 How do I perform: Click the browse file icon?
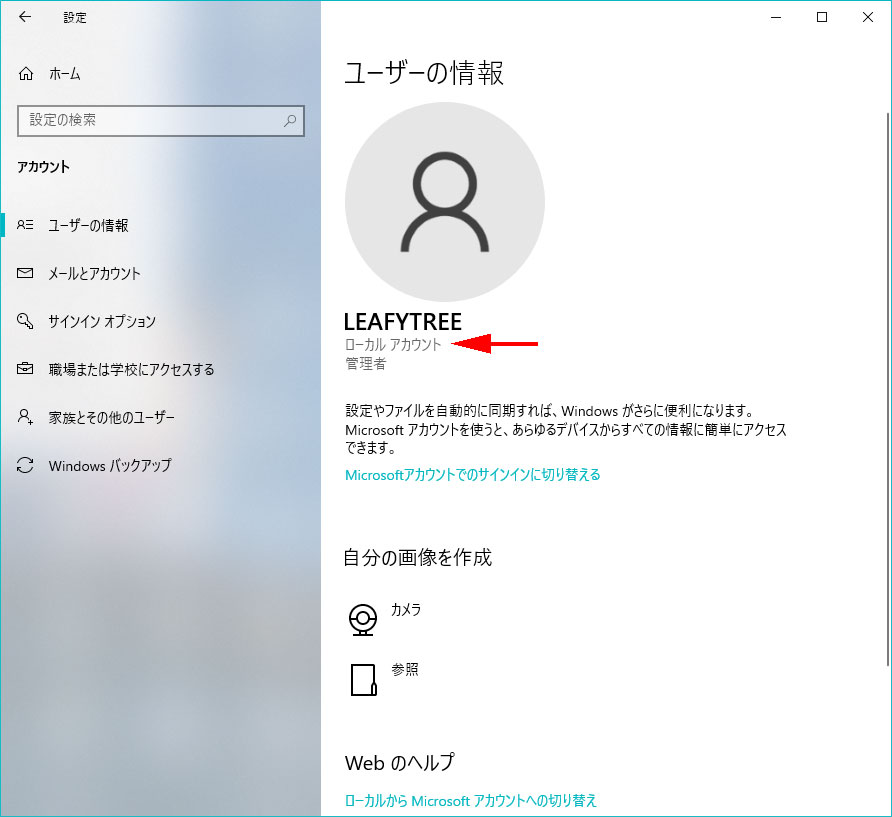coord(363,679)
